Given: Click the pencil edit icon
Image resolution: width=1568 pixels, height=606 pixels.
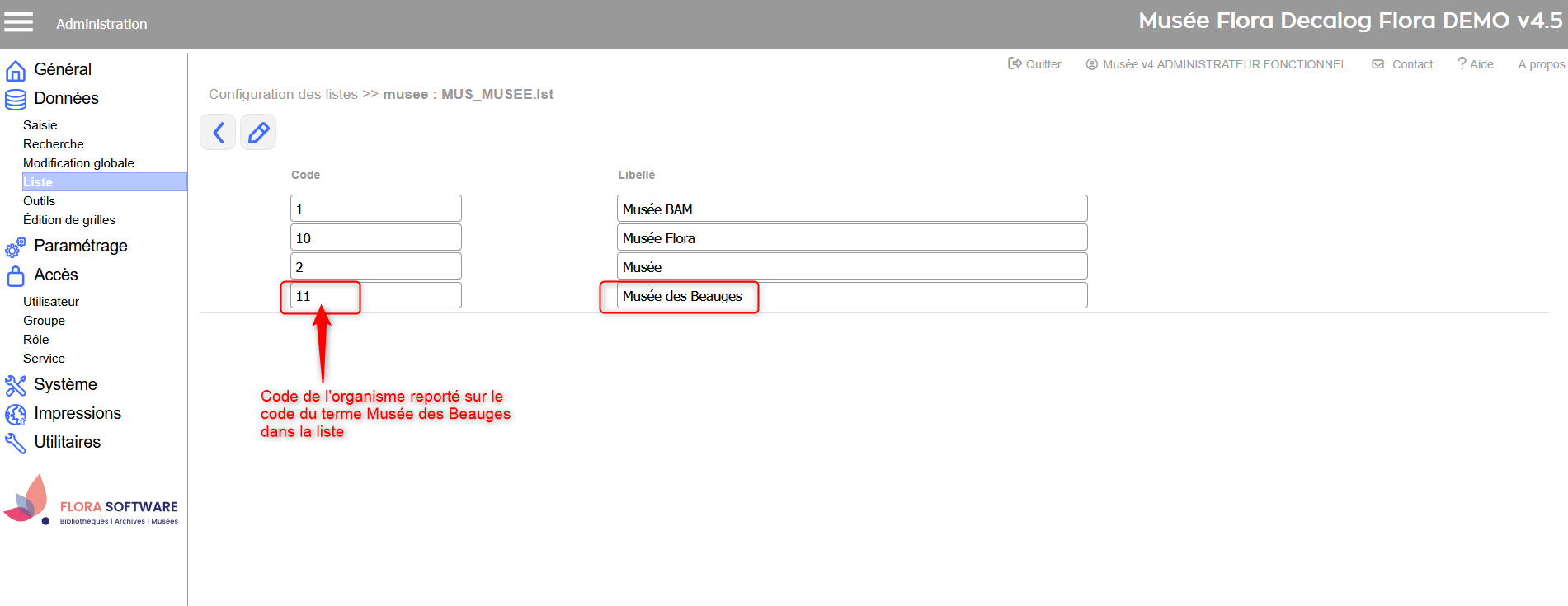Looking at the screenshot, I should click(258, 133).
